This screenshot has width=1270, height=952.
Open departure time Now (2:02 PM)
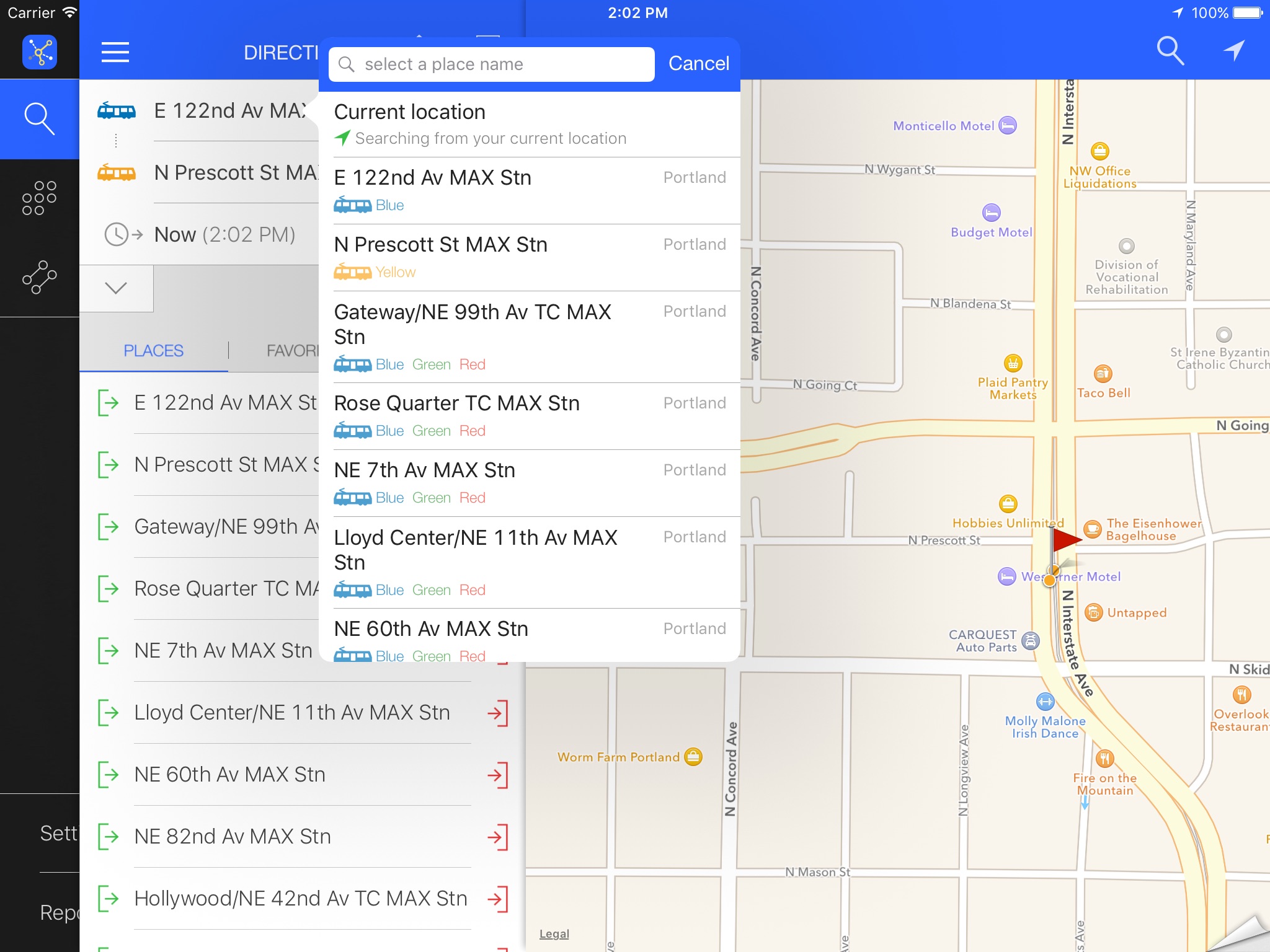click(x=224, y=235)
